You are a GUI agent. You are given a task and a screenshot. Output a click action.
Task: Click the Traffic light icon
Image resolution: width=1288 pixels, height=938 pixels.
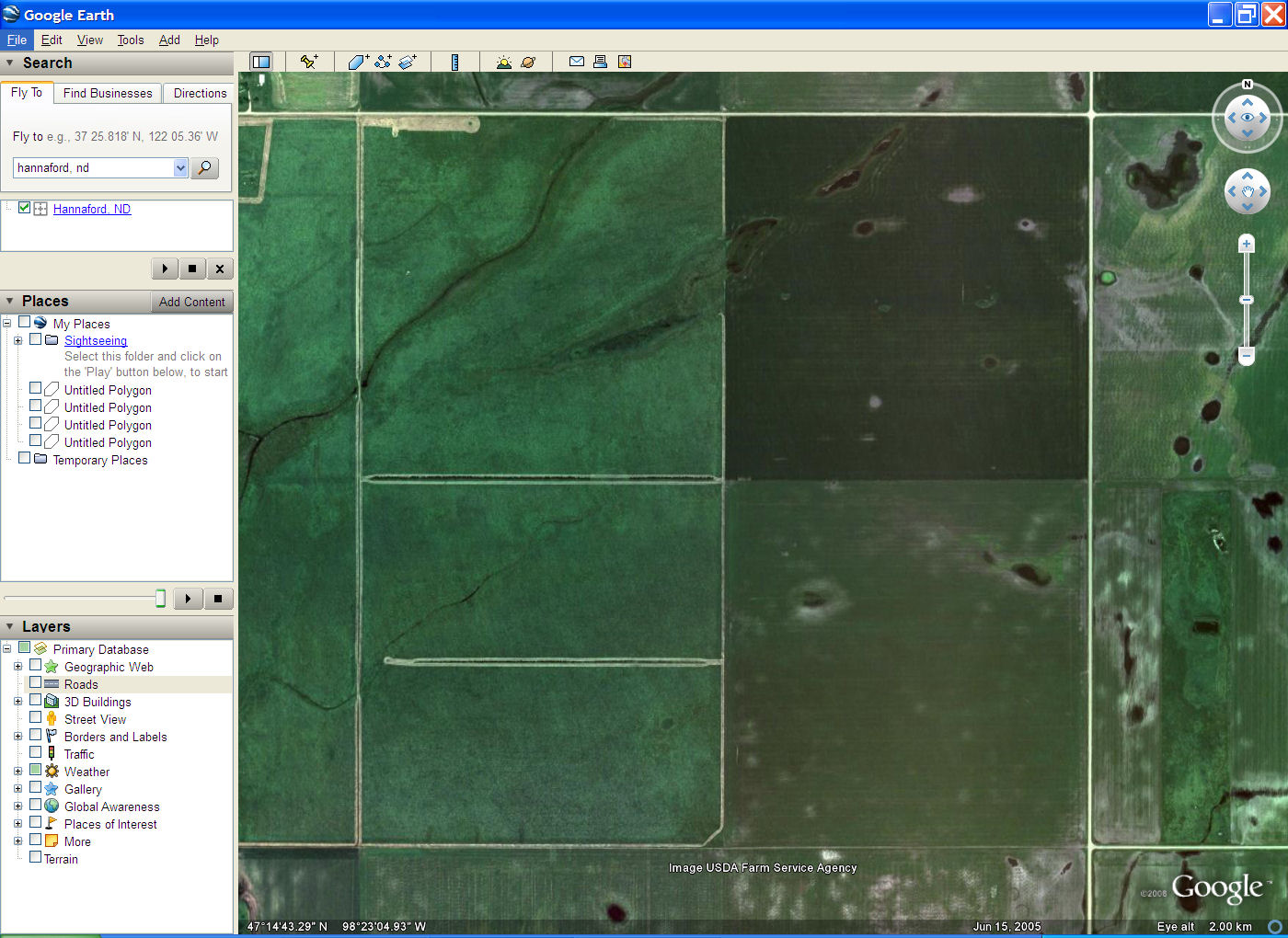tap(52, 753)
